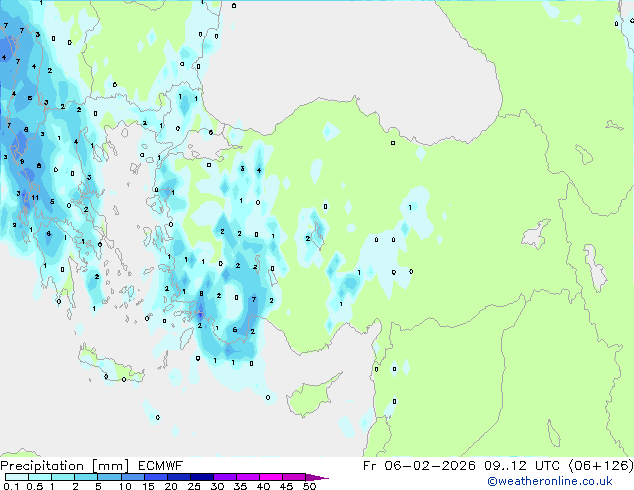The image size is (634, 490).
Task: Click the '(06+126)' forecast step text
Action: click(601, 466)
